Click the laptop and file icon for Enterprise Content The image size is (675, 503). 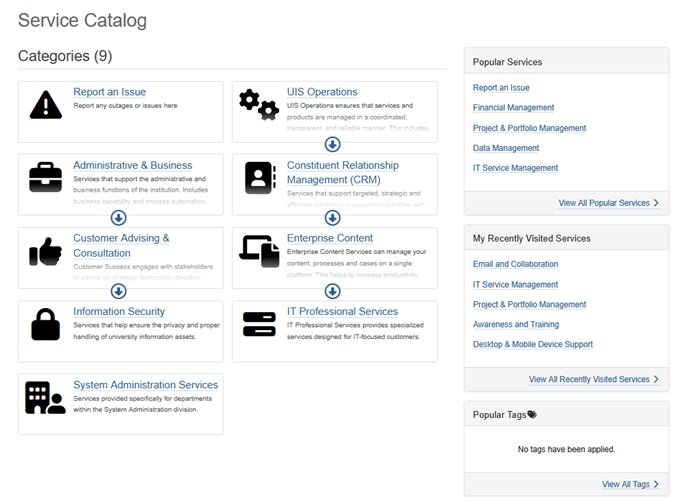(259, 251)
